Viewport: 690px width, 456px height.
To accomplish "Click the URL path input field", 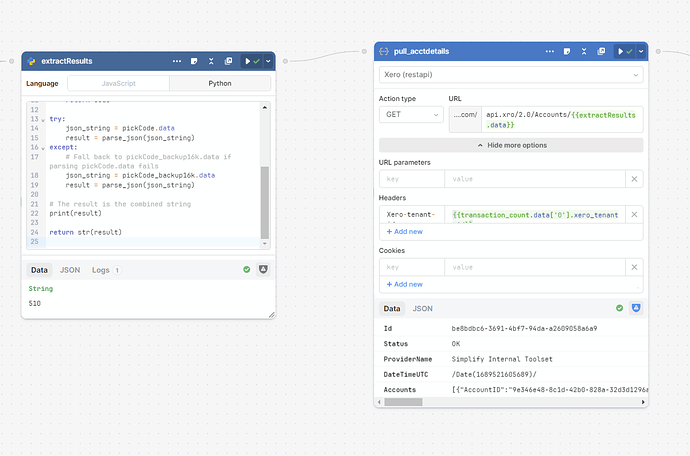I will (562, 119).
